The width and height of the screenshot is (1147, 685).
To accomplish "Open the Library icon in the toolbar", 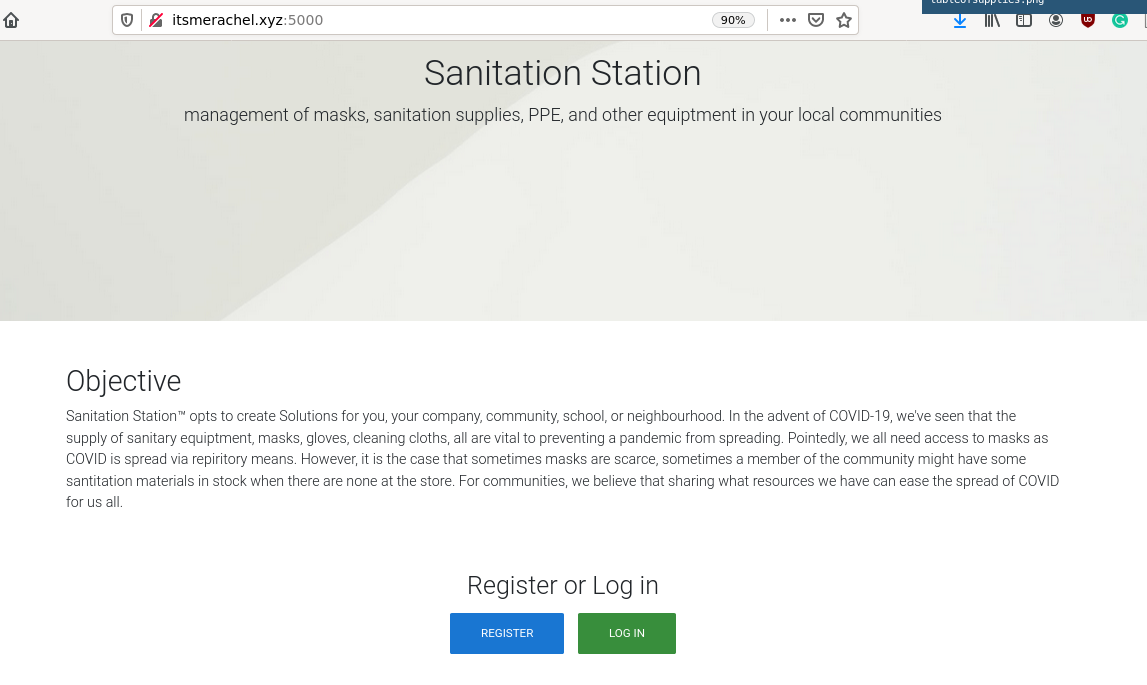I will click(x=992, y=20).
